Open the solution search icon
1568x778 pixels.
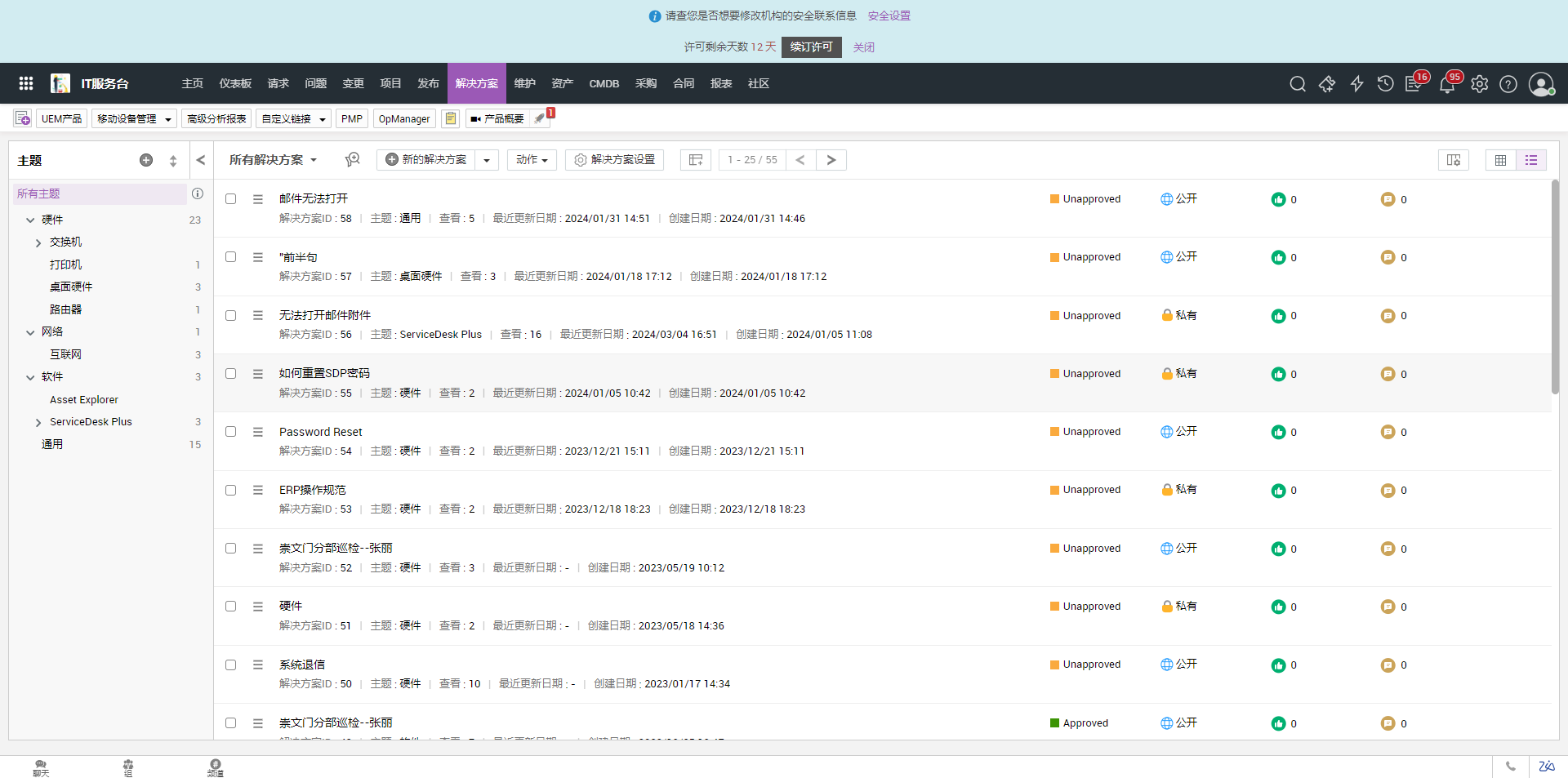pyautogui.click(x=352, y=160)
